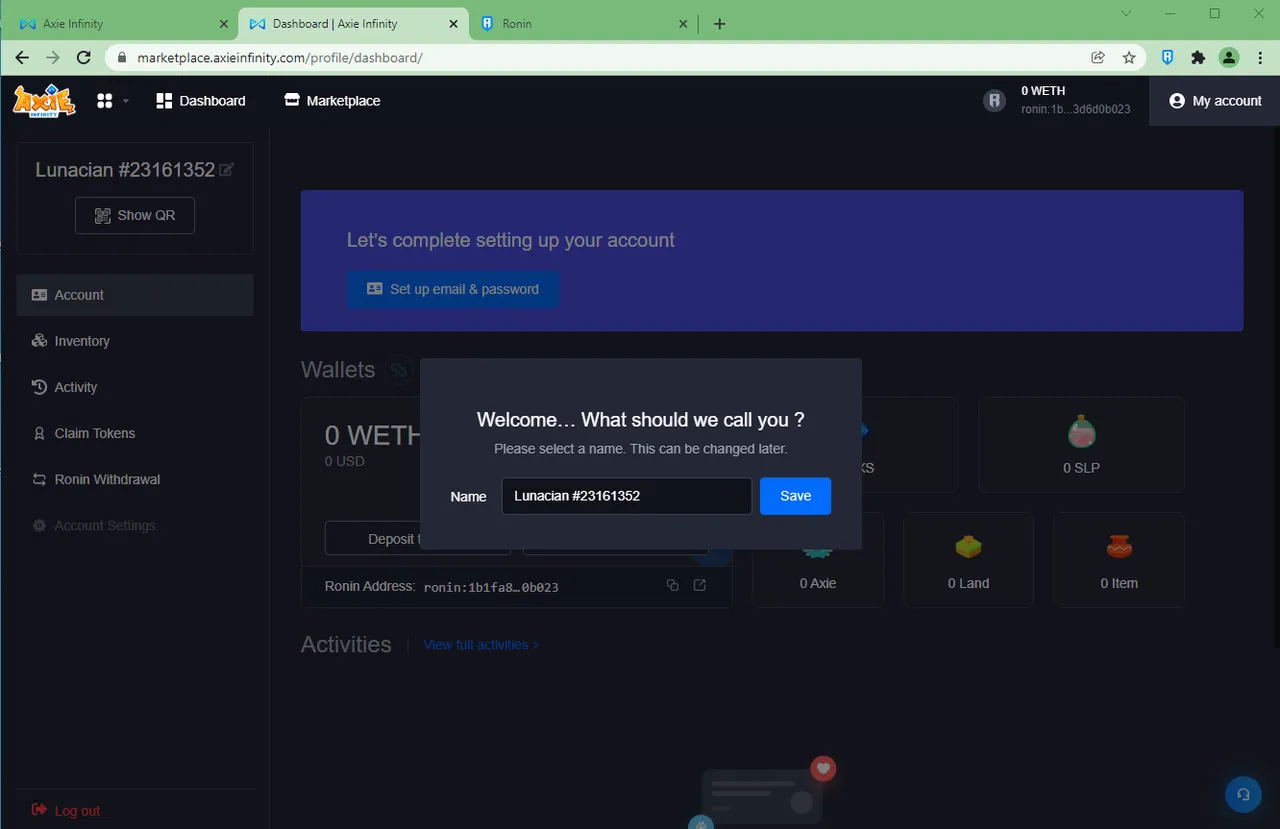Click the address bar URL
The image size is (1280, 829).
pyautogui.click(x=280, y=58)
